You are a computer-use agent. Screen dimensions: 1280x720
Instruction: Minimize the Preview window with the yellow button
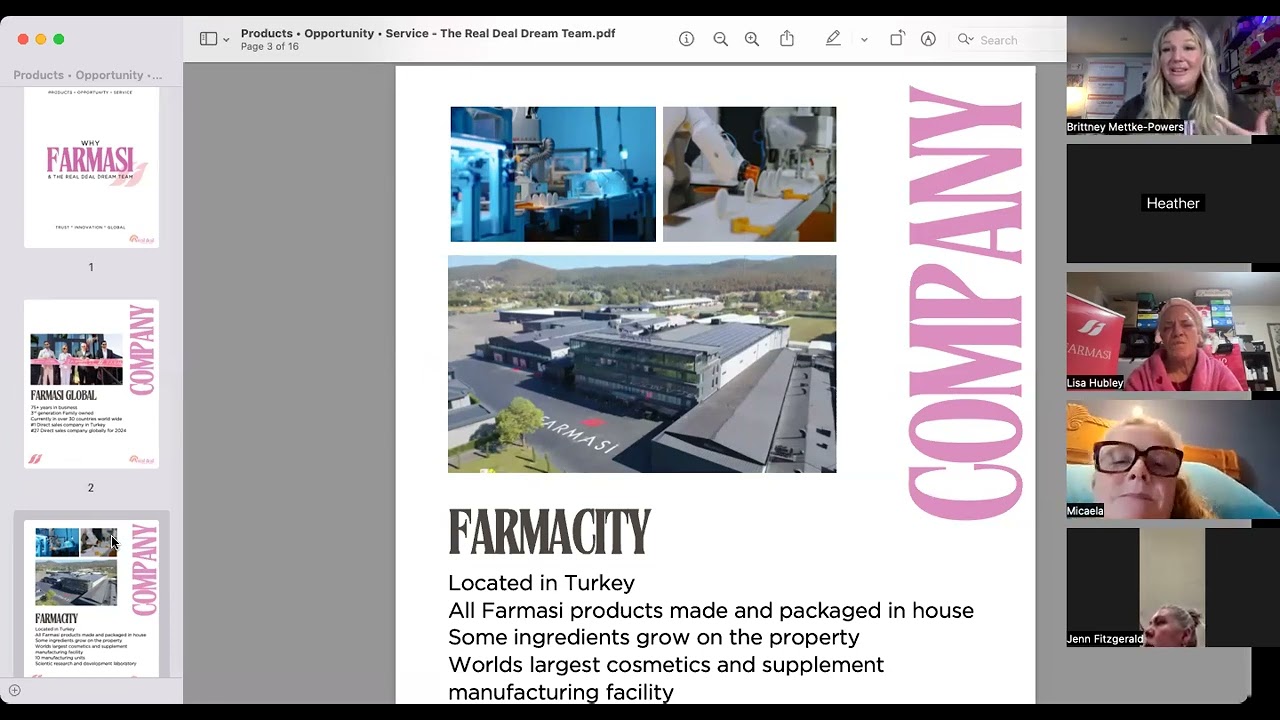coord(41,39)
